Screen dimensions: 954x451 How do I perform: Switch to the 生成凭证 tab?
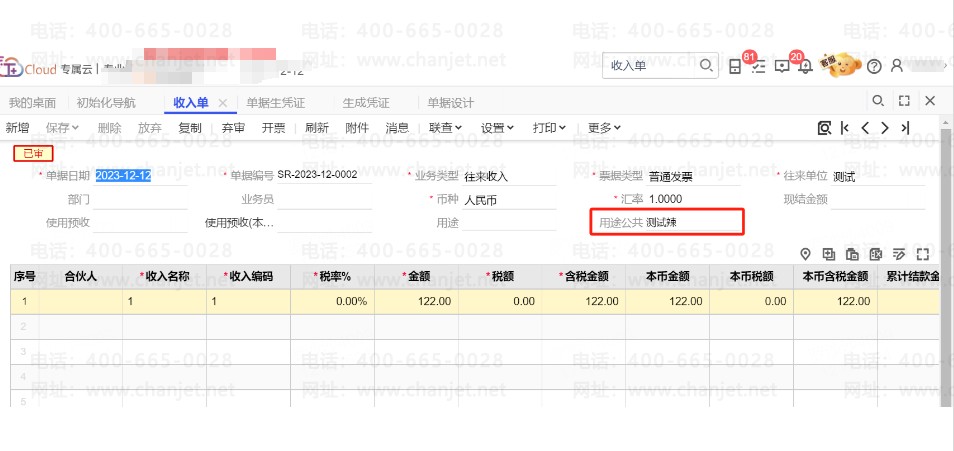tap(366, 103)
